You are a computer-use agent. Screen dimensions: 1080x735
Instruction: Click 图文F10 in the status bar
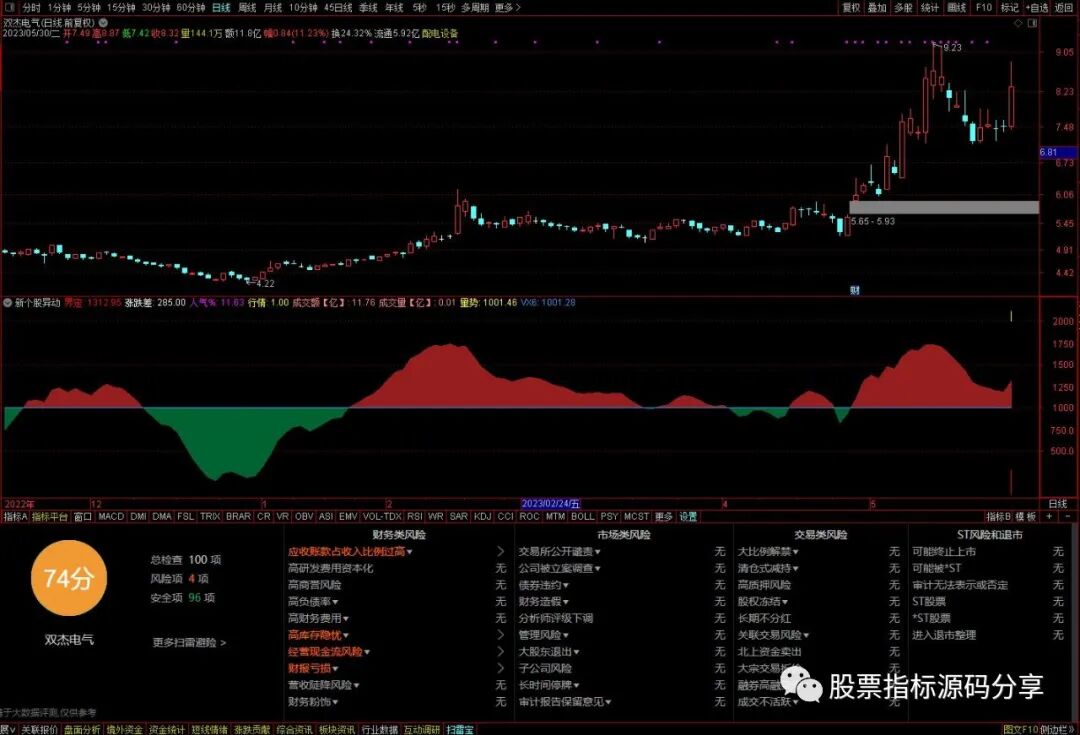tap(1020, 729)
